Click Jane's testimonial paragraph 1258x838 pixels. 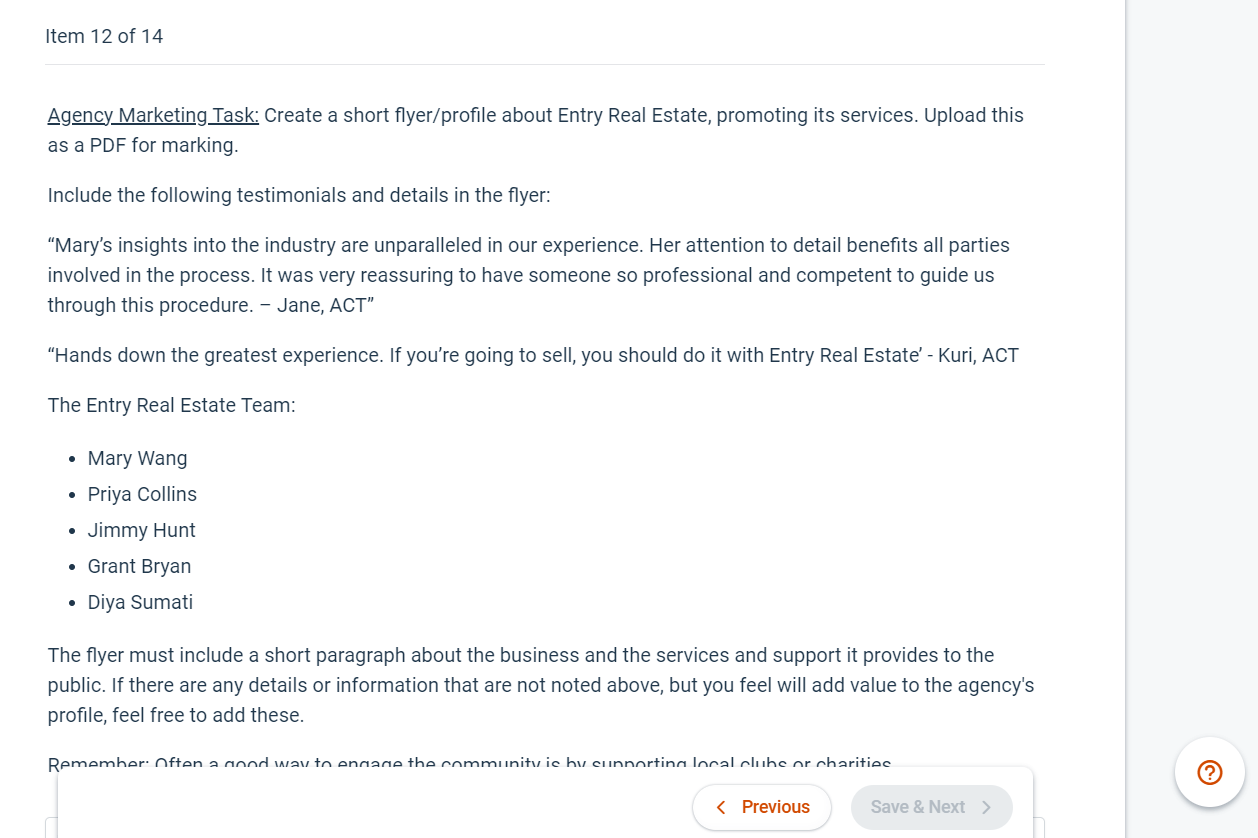click(529, 275)
